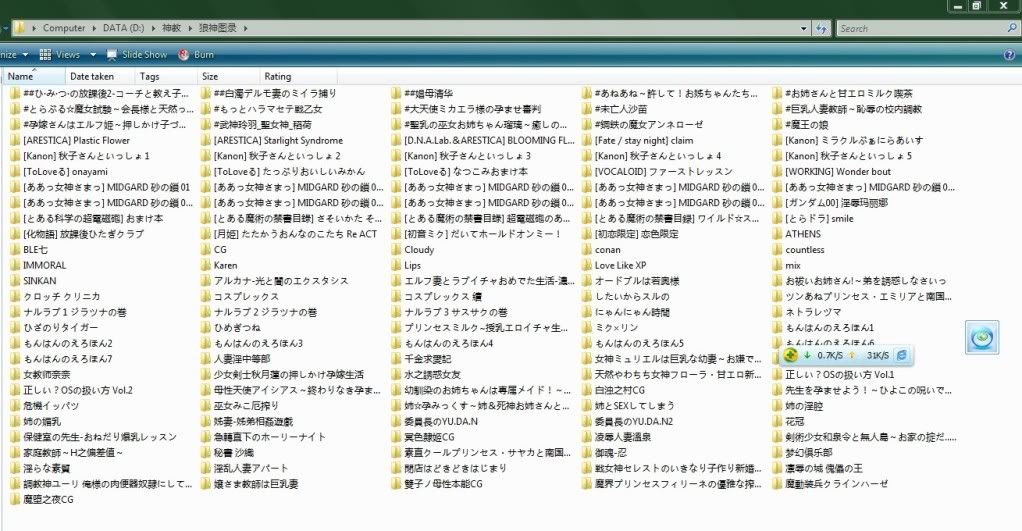Select the BLE七 folder icon
The image size is (1022, 531).
click(x=15, y=250)
